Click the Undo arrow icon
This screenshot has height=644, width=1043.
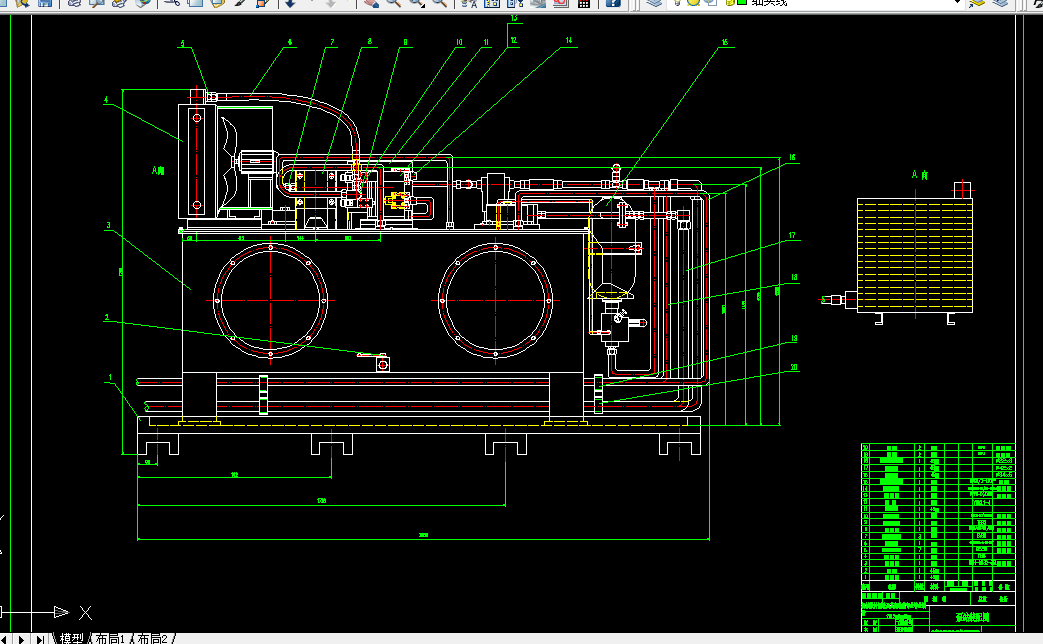(290, 3)
